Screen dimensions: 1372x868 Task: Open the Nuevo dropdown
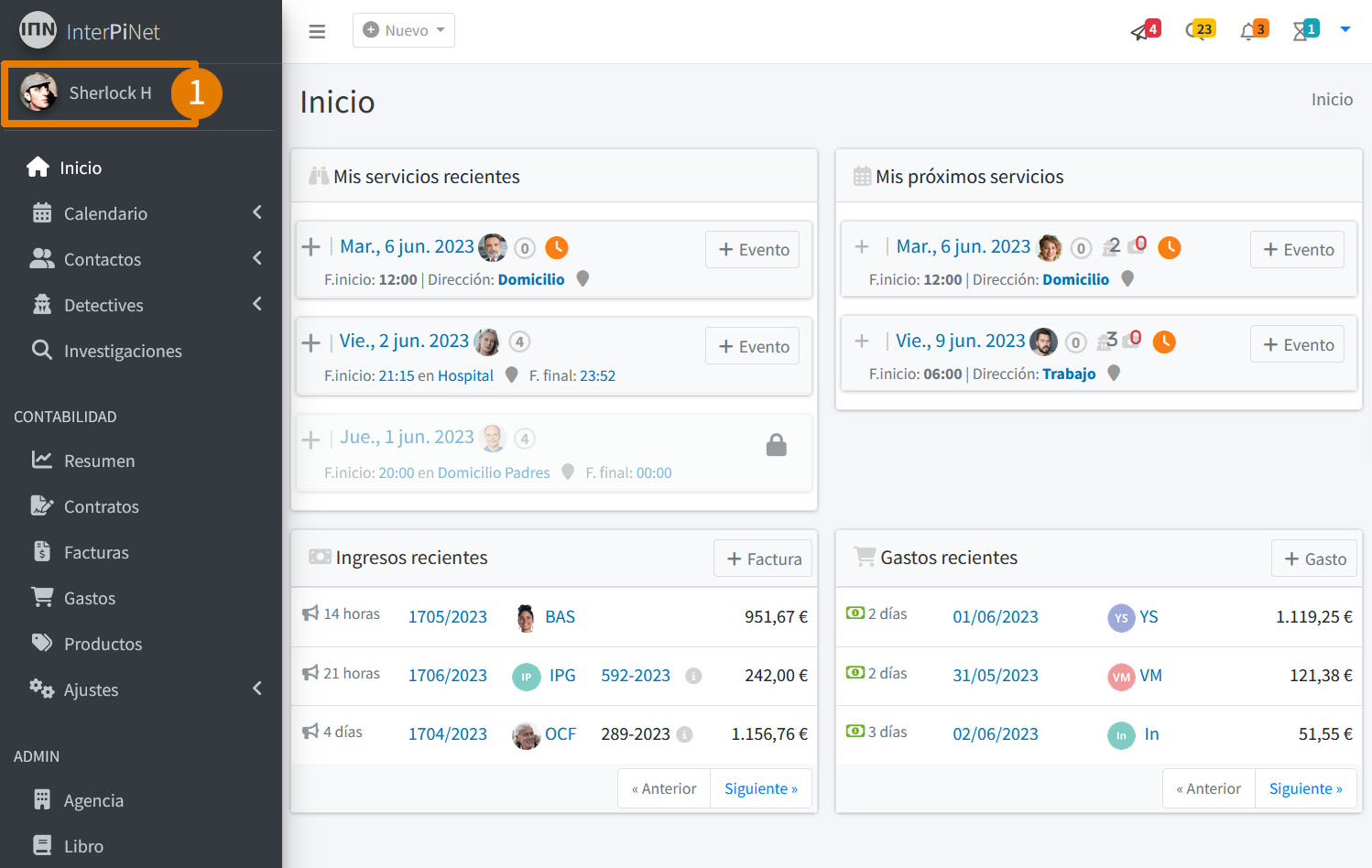(404, 30)
